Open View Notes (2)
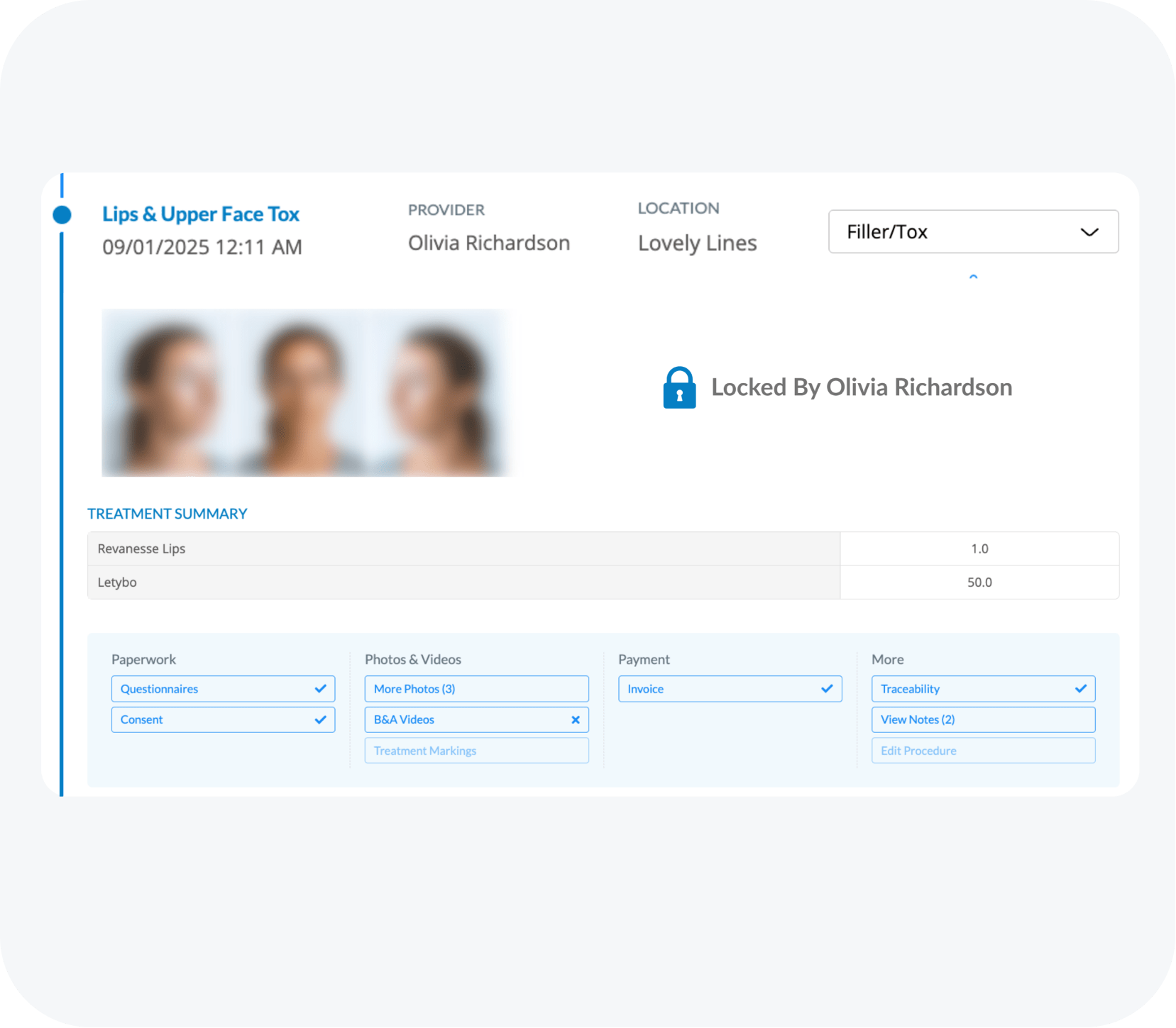The height and width of the screenshot is (1028, 1176). tap(982, 719)
